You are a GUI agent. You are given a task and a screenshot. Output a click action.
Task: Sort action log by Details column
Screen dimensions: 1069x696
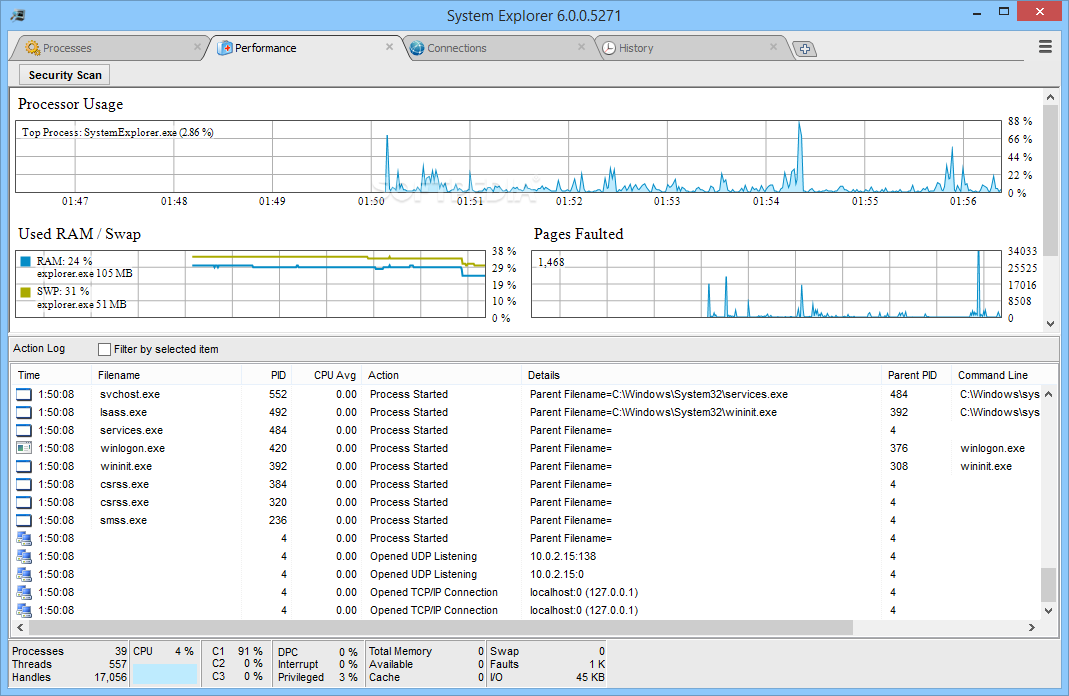pyautogui.click(x=702, y=375)
